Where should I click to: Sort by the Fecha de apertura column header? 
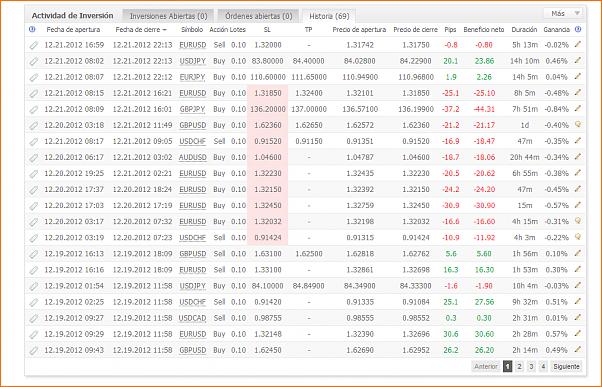(x=73, y=30)
